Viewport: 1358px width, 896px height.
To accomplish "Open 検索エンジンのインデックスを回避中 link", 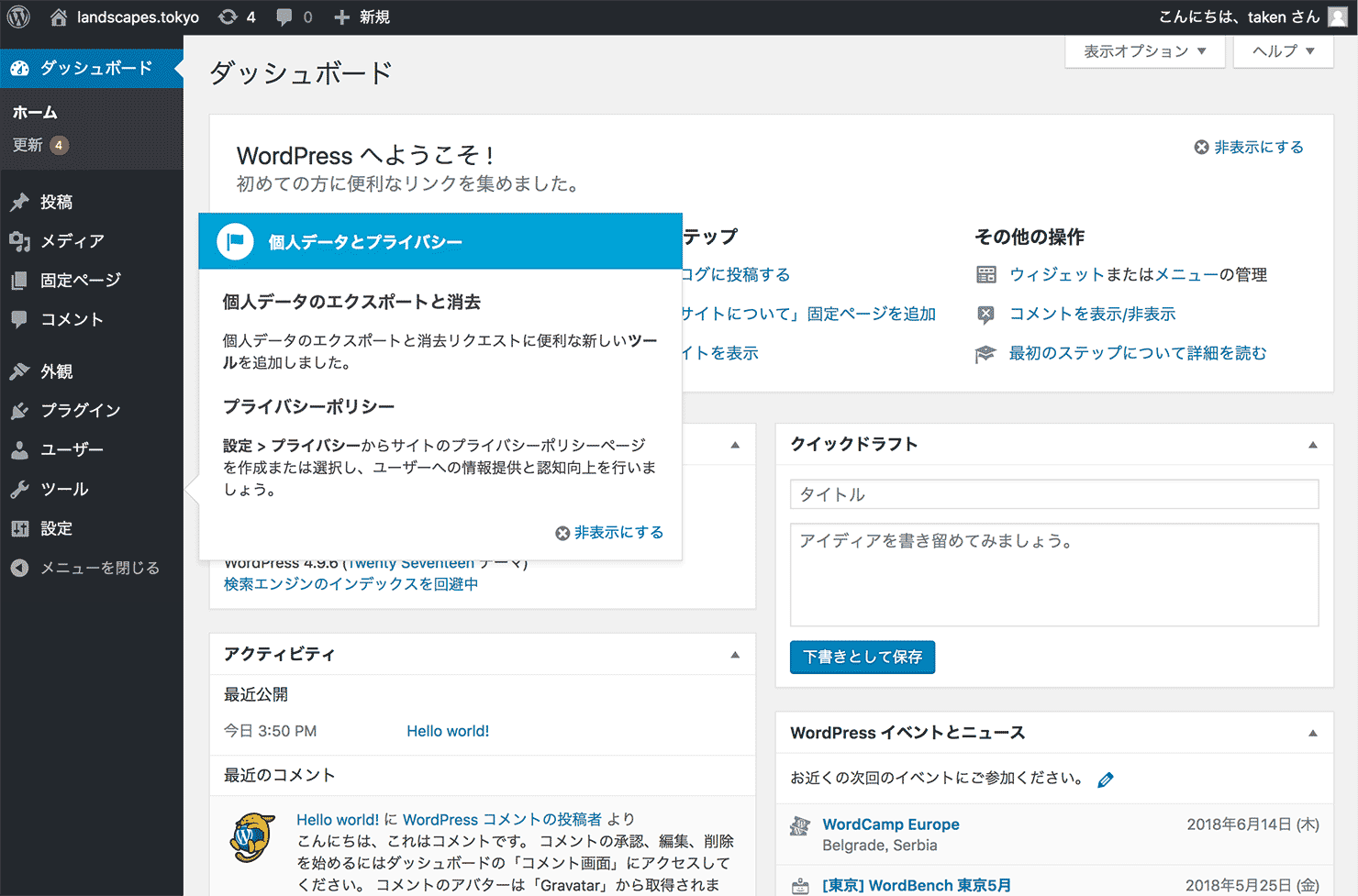I will pyautogui.click(x=351, y=584).
